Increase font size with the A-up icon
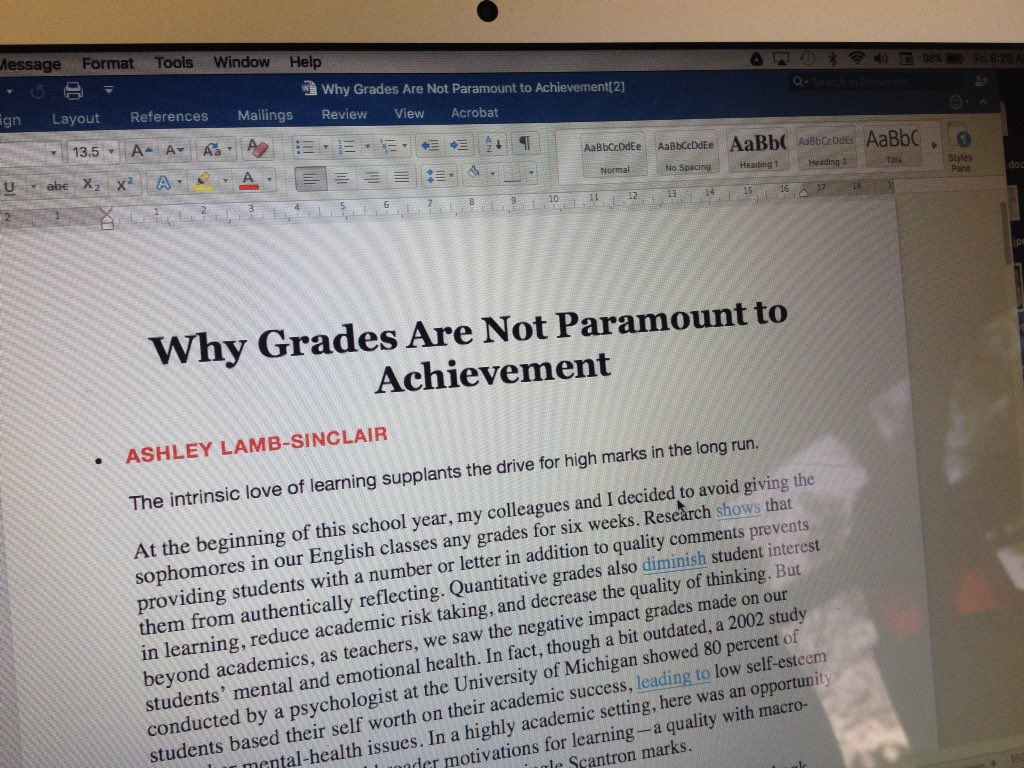Viewport: 1024px width, 768px height. pos(141,152)
